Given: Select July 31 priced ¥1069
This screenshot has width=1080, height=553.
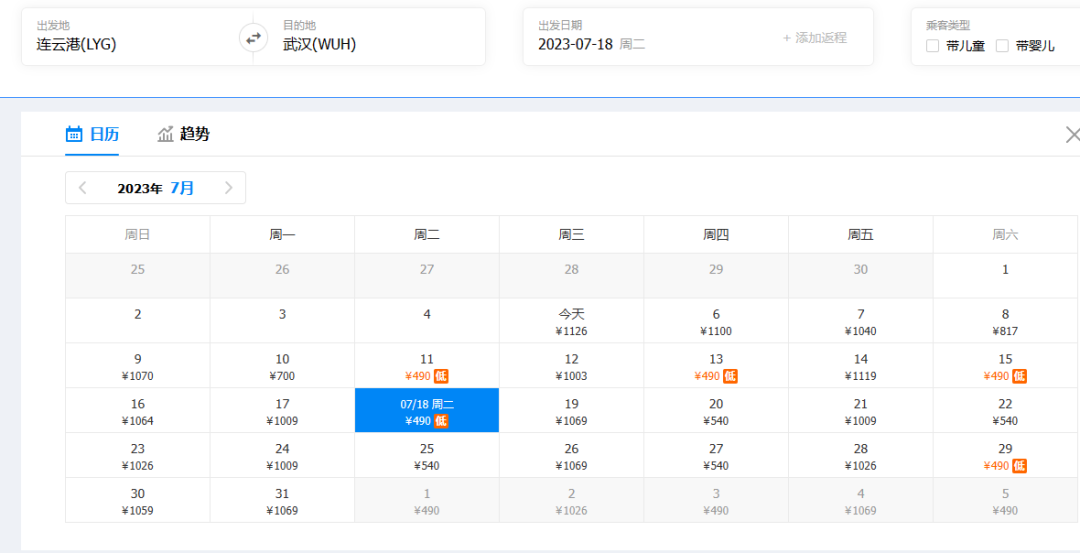Looking at the screenshot, I should 282,500.
